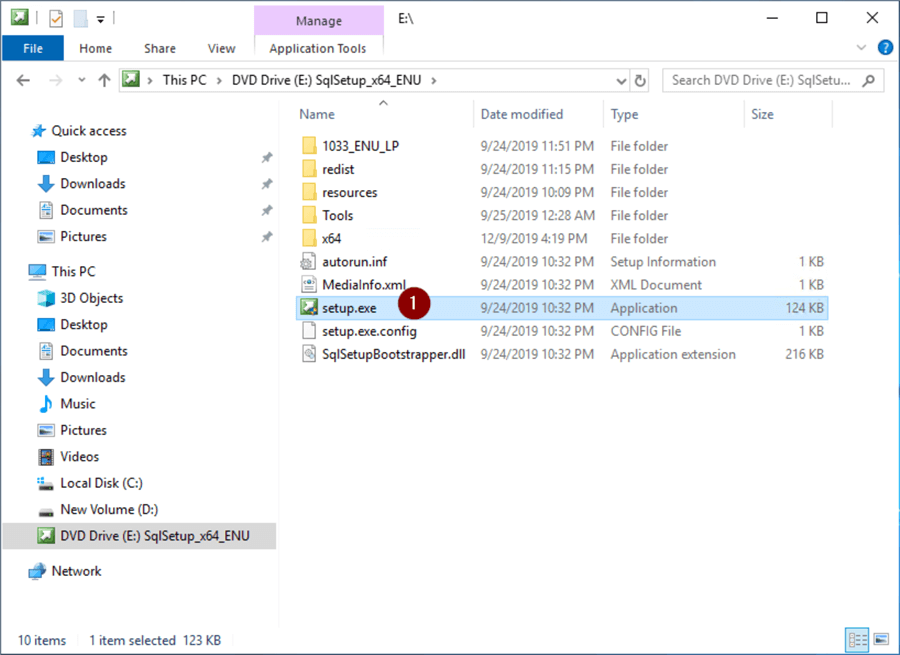Click the Properties quick access toolbar icon
The image size is (900, 655).
tap(56, 19)
